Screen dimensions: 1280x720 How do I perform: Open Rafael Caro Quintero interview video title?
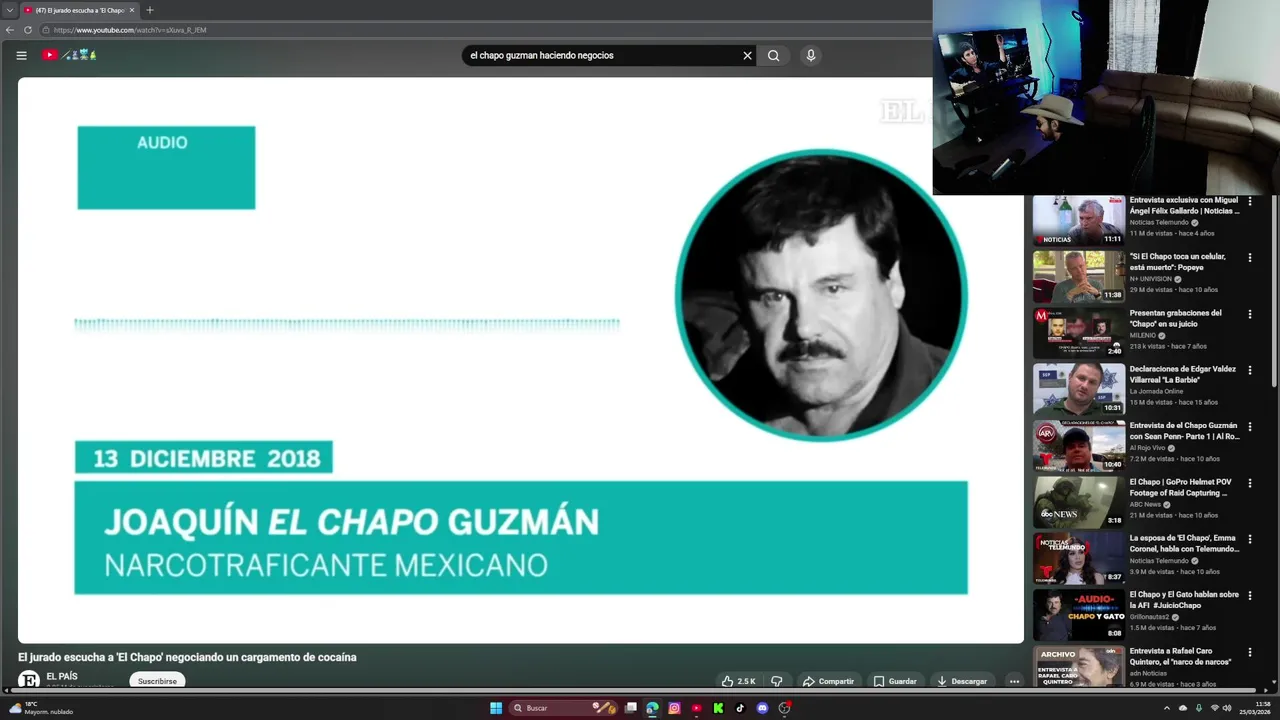coord(1181,656)
